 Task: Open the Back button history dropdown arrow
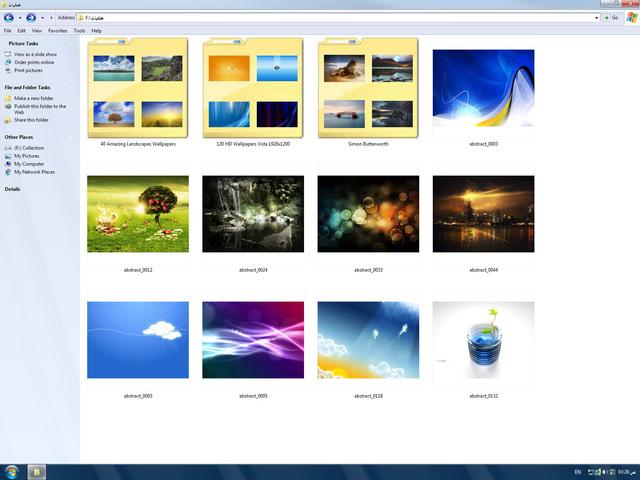click(x=20, y=18)
